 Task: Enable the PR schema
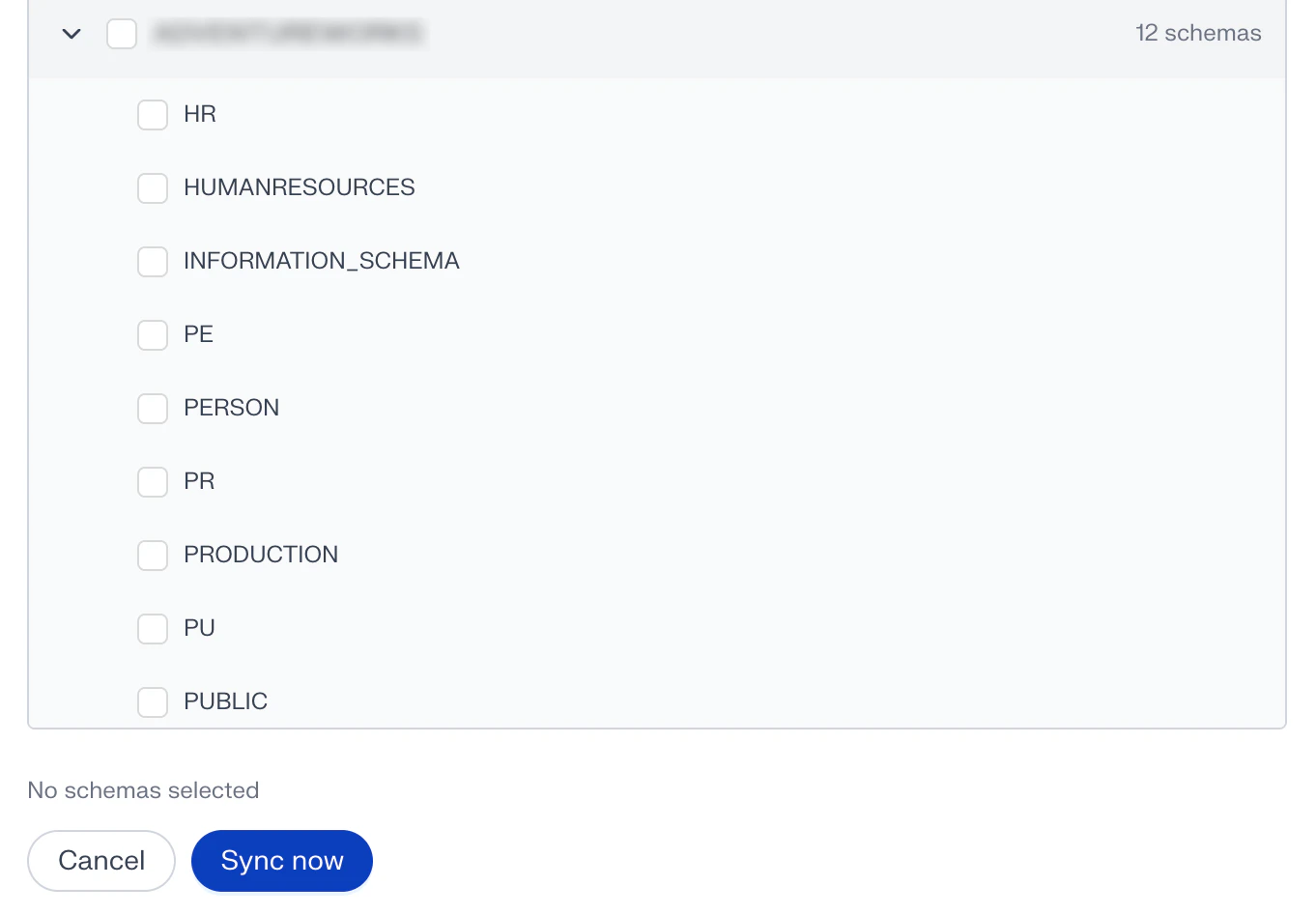coord(152,481)
